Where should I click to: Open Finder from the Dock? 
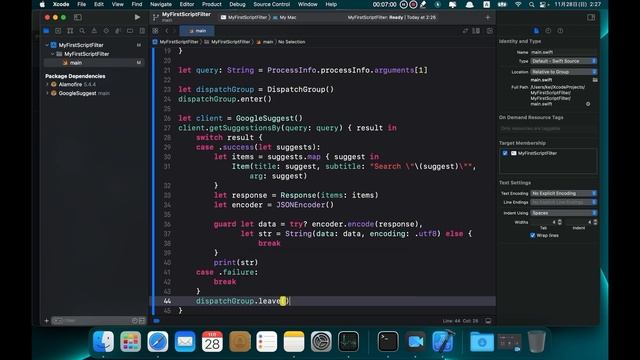click(103, 341)
